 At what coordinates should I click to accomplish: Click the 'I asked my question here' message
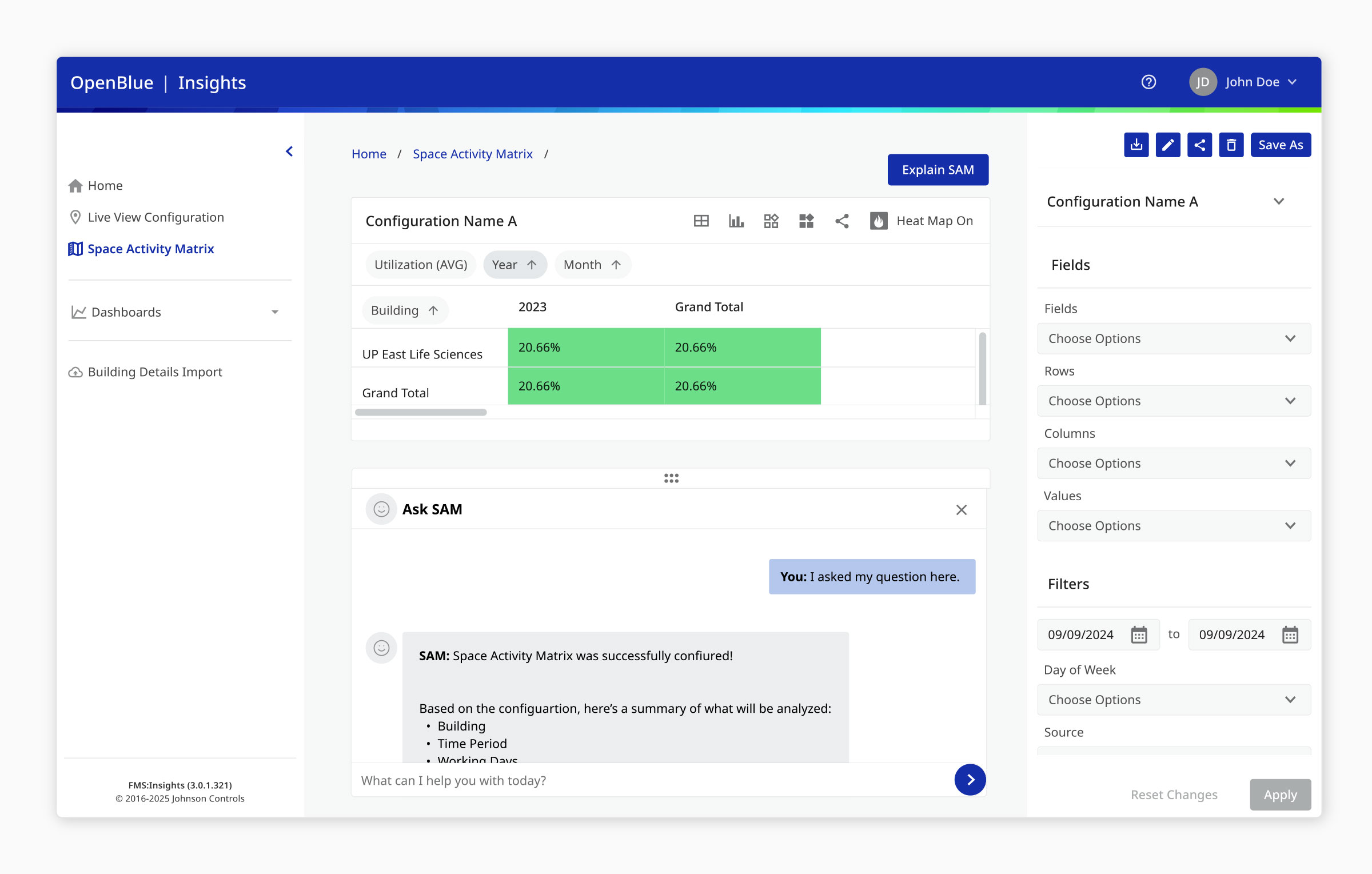click(872, 577)
